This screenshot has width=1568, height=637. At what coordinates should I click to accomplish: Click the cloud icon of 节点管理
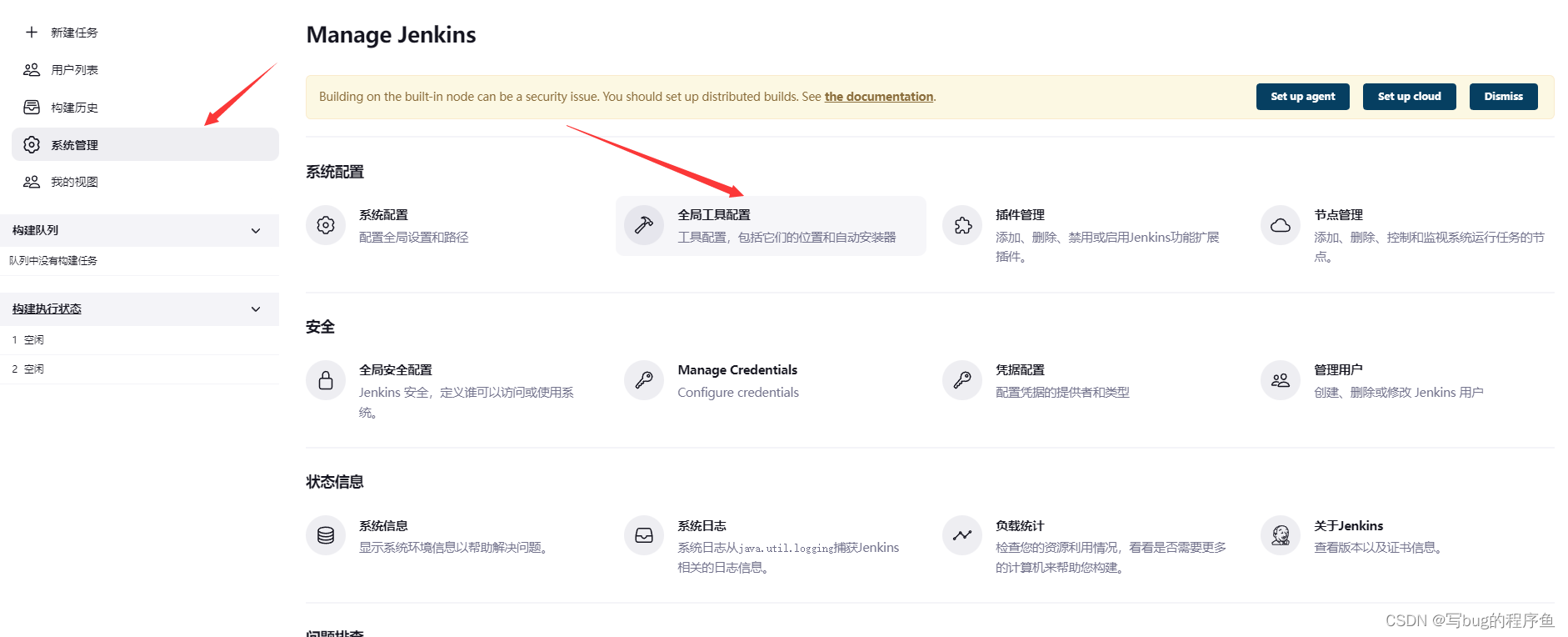[x=1281, y=225]
